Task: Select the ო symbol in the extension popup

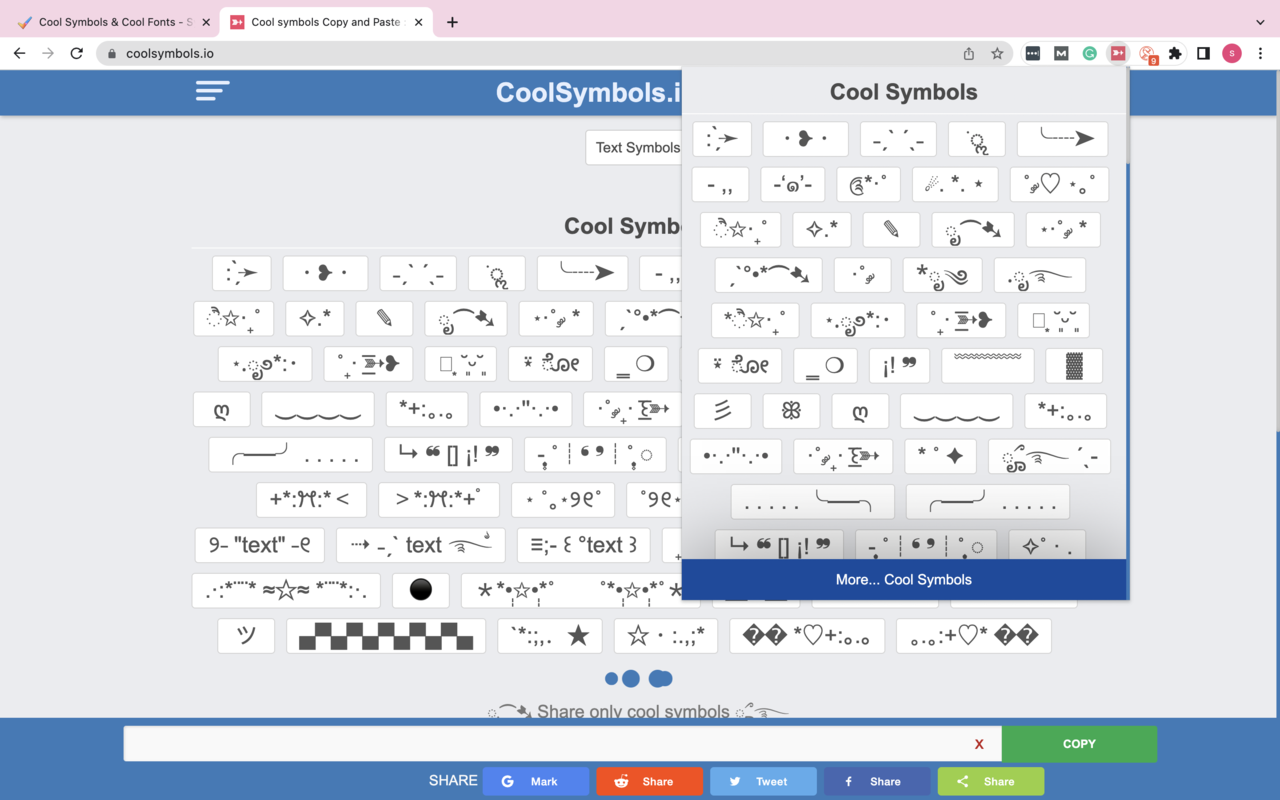Action: 860,411
